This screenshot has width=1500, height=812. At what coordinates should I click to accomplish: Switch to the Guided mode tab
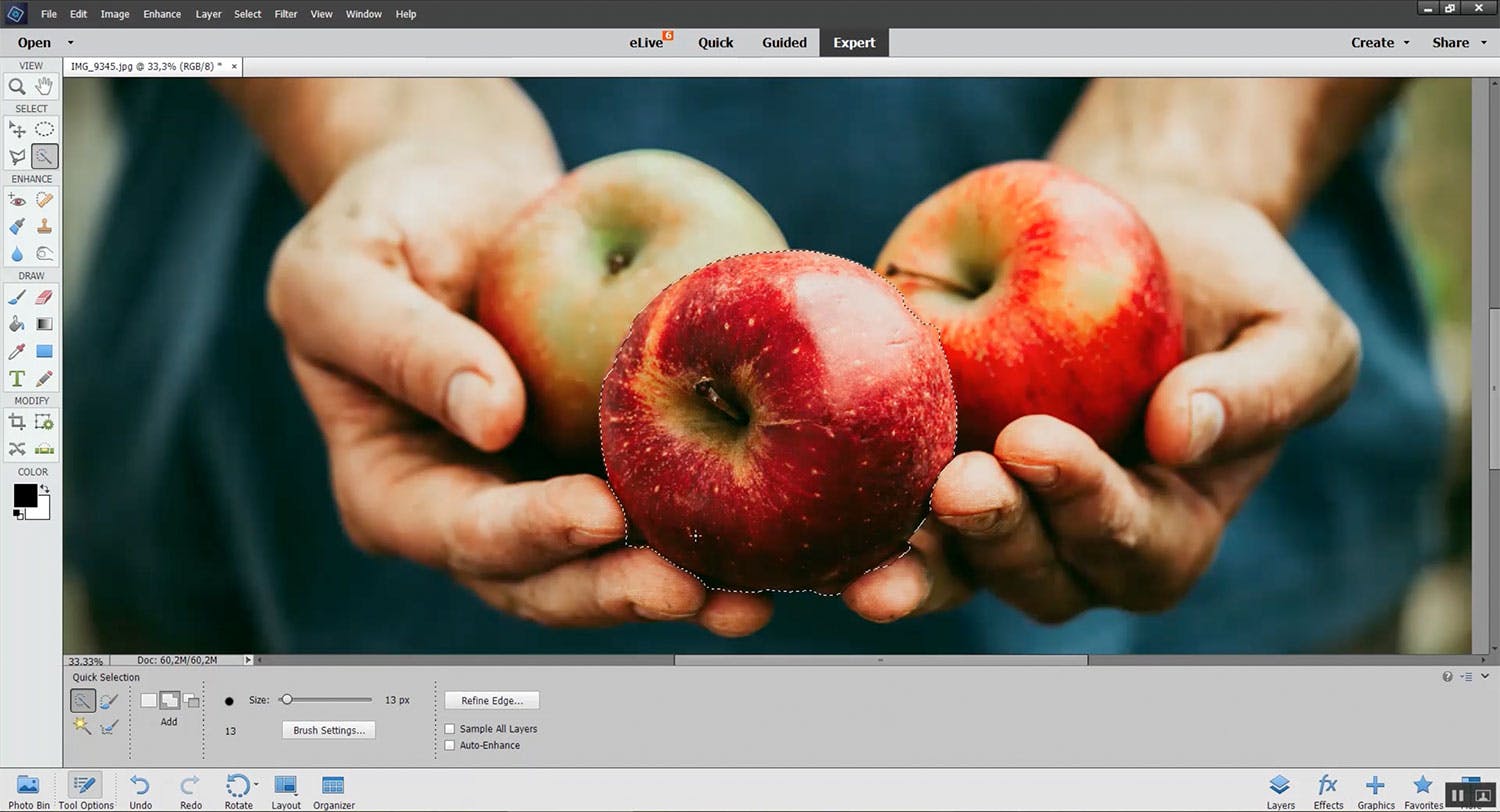(784, 42)
